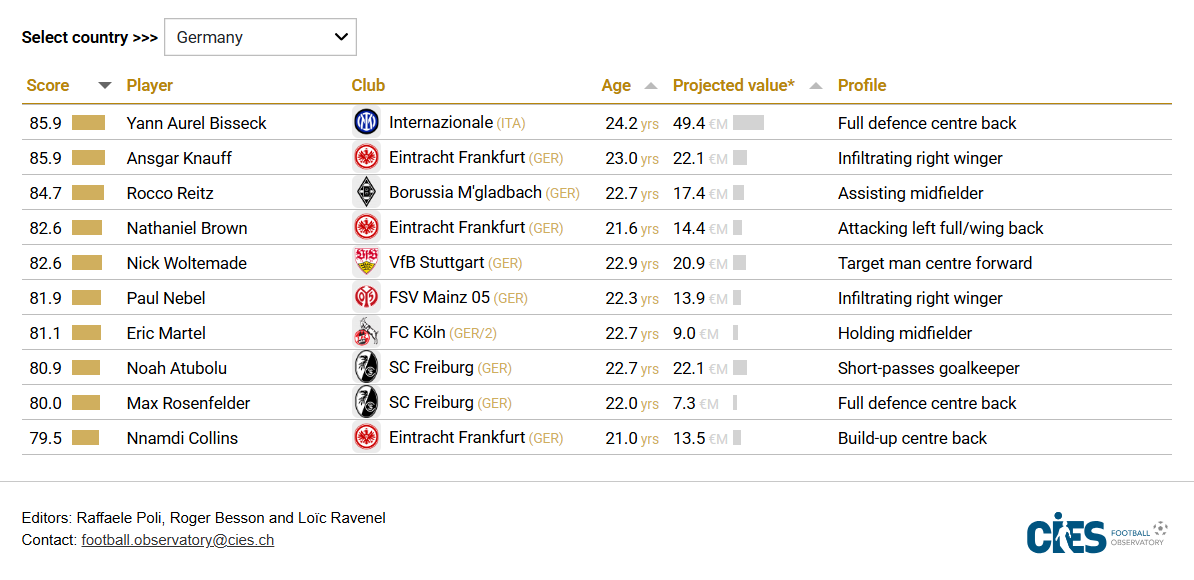Click Bisseck's grey projected value bar
The height and width of the screenshot is (580, 1194).
(x=749, y=123)
